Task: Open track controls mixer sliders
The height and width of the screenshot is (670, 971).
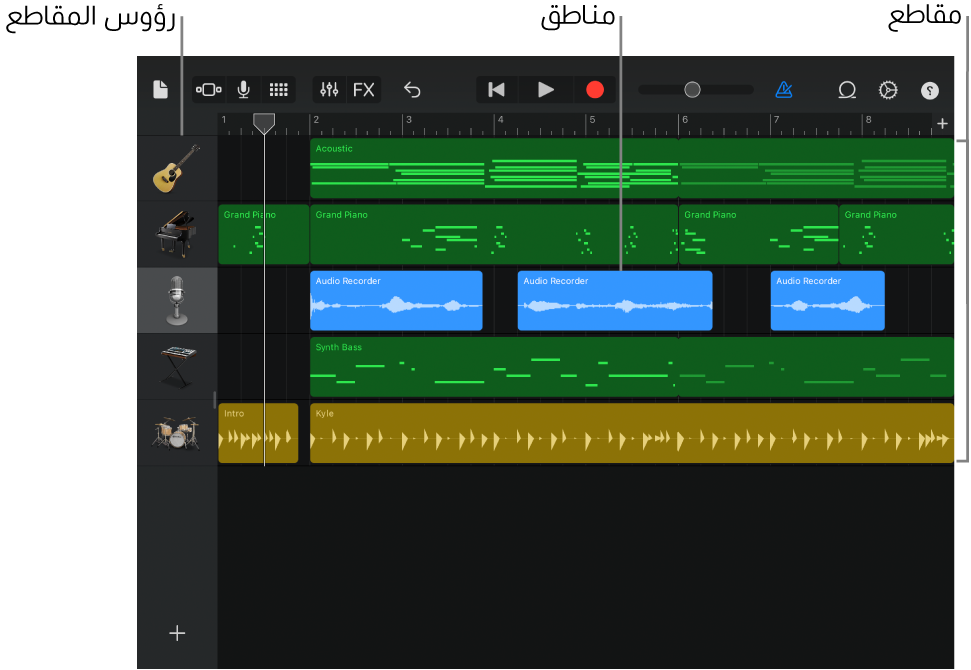Action: [x=329, y=90]
